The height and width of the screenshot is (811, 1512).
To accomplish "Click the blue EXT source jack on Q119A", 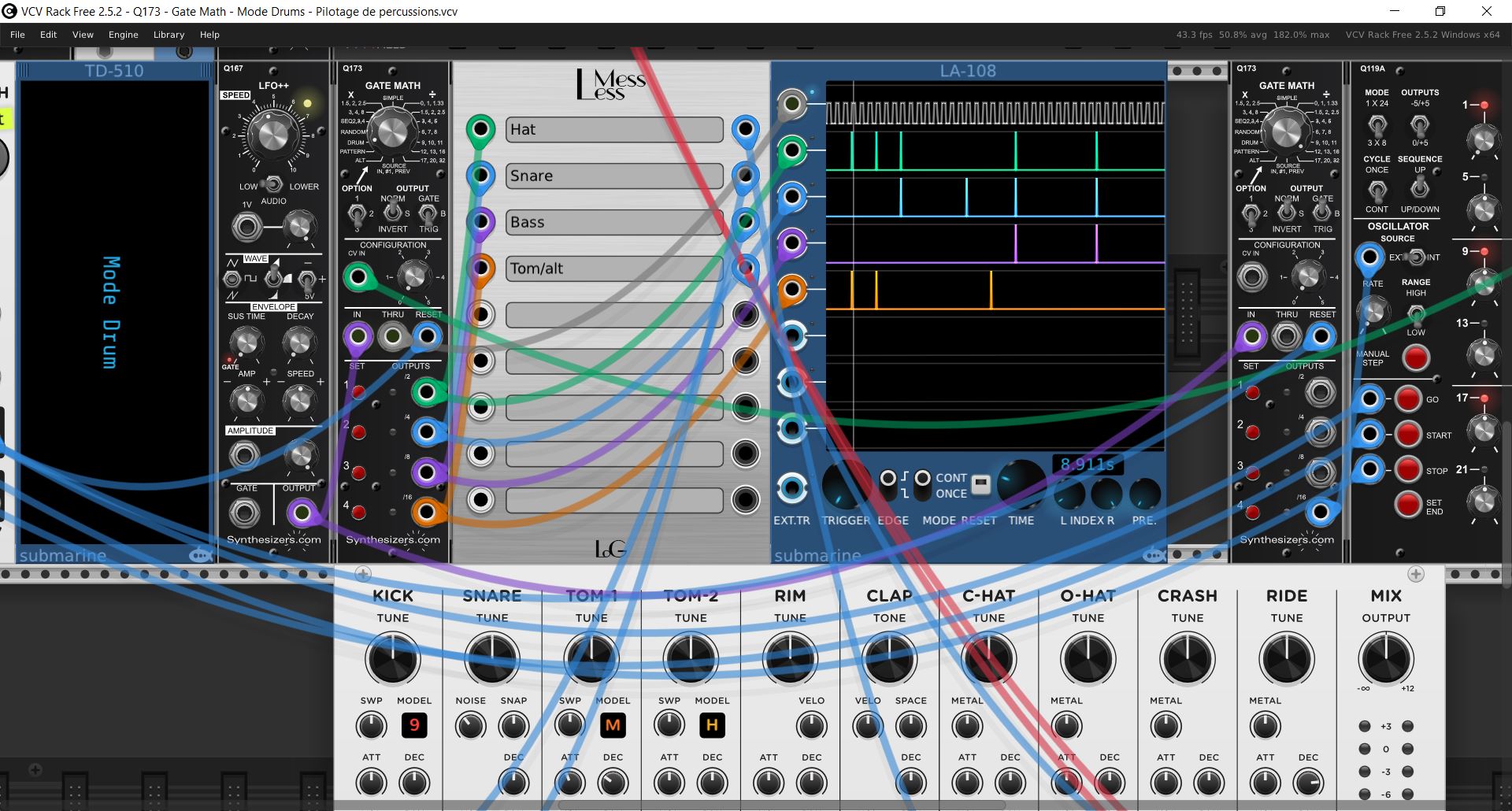I will pos(1370,257).
